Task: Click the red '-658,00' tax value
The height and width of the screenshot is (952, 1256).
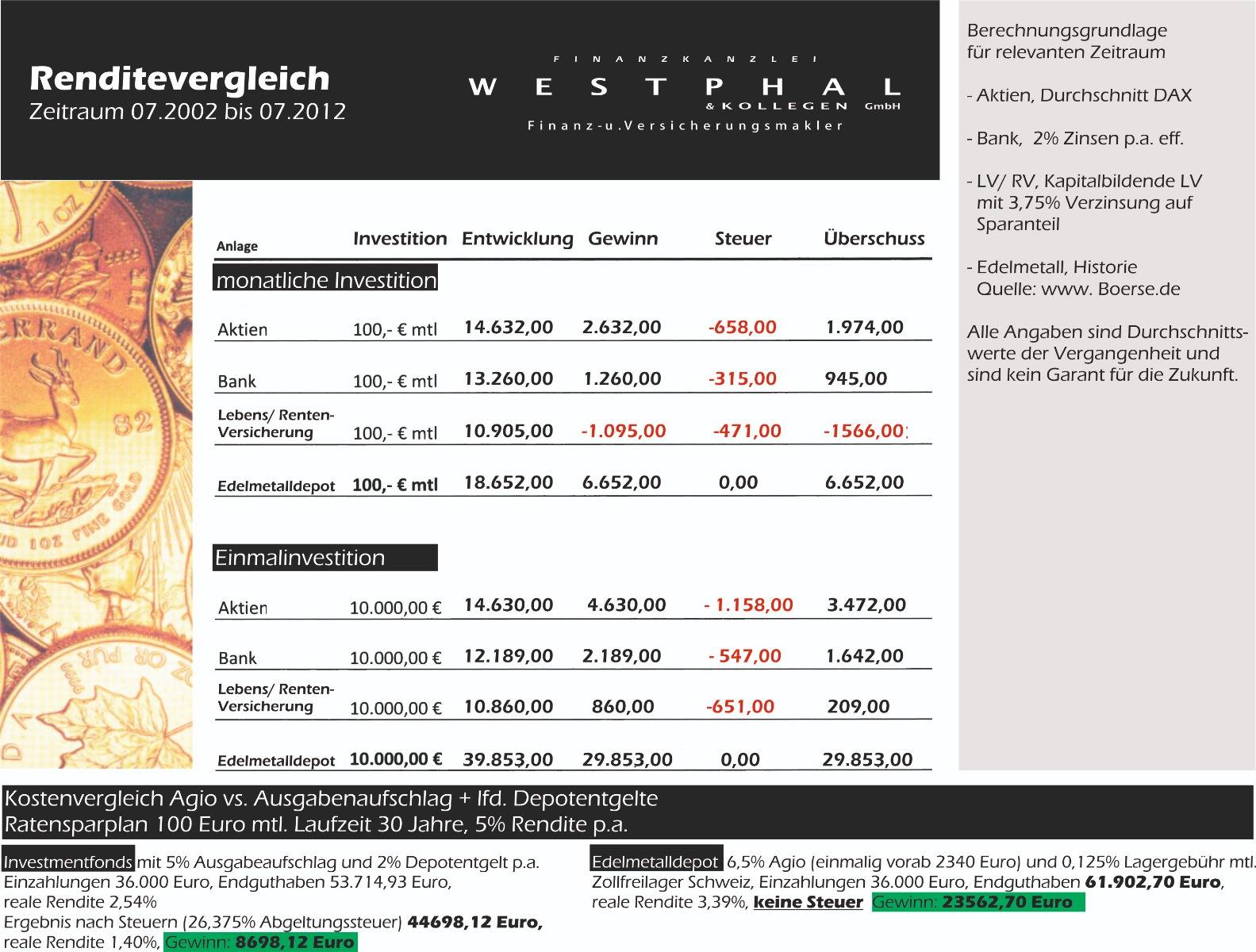Action: [x=742, y=327]
